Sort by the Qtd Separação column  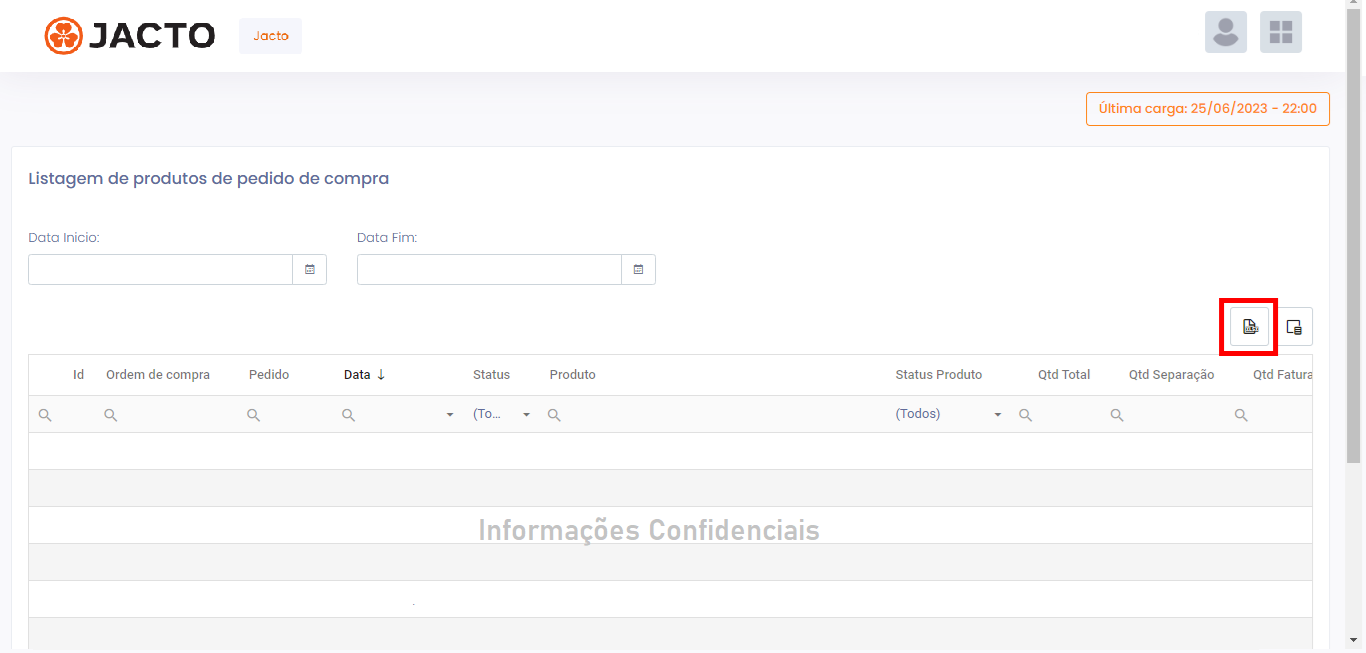1171,375
